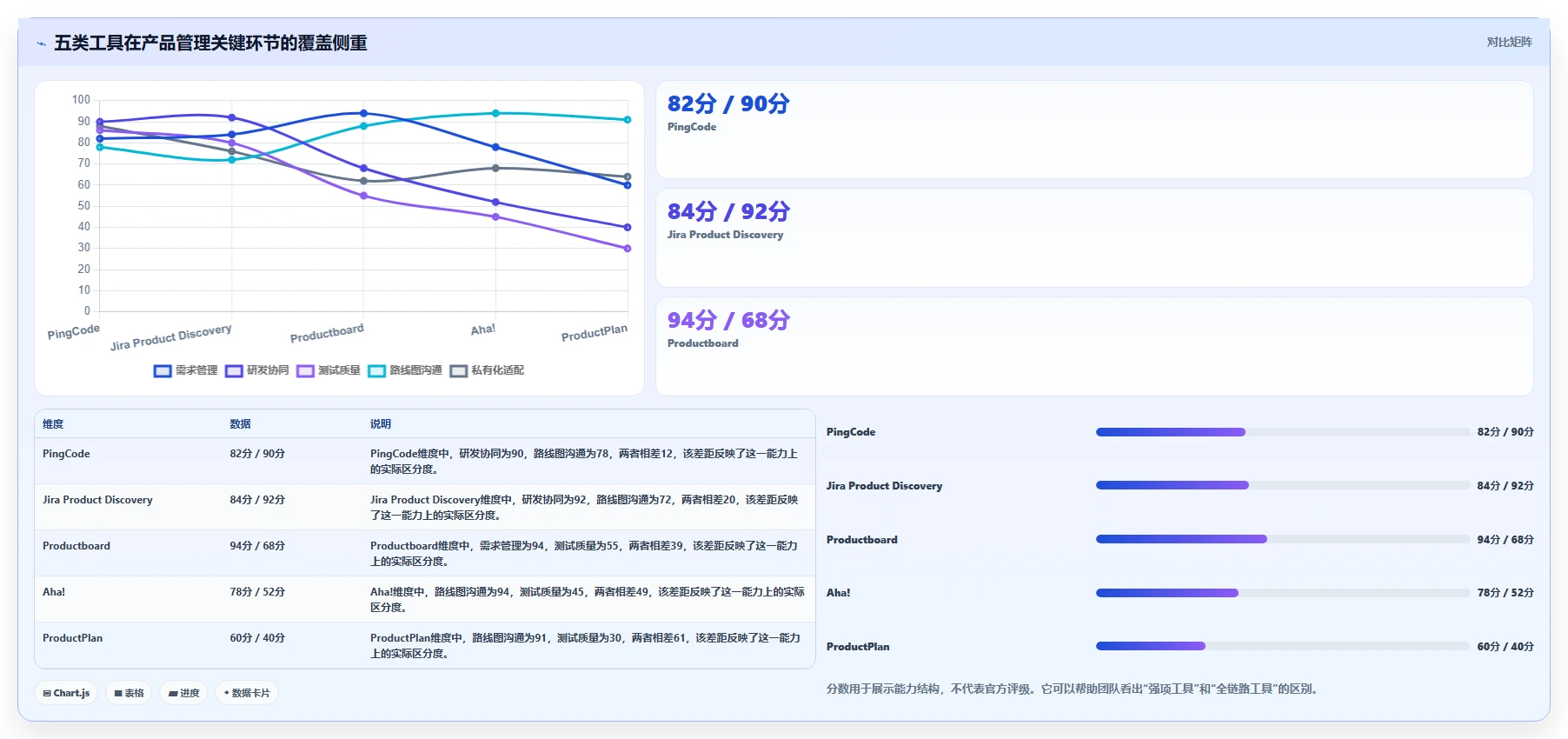Toggle the 私有化适配 legend series
The image size is (1568, 739).
[x=487, y=370]
